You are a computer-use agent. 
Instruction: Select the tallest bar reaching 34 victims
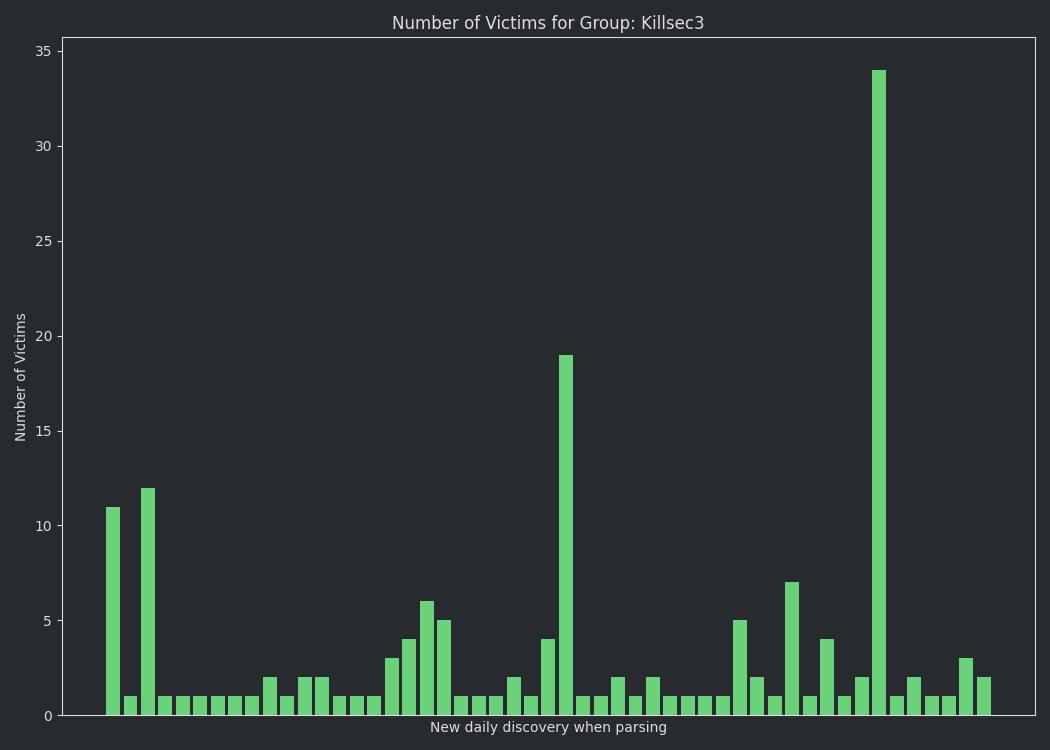tap(879, 392)
